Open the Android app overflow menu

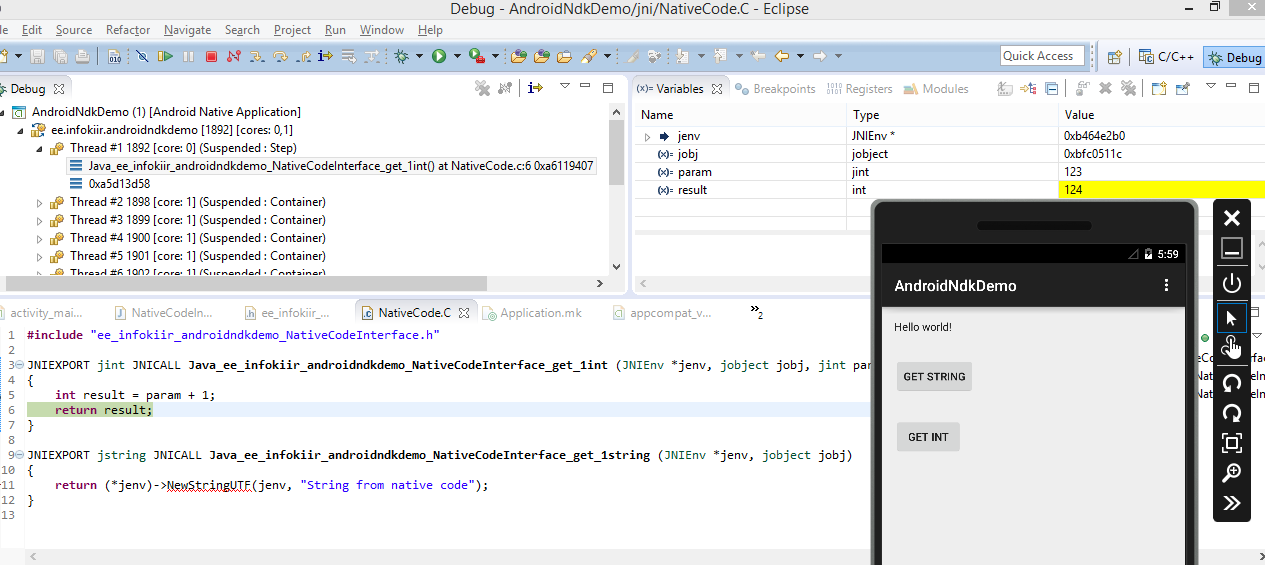click(1166, 286)
